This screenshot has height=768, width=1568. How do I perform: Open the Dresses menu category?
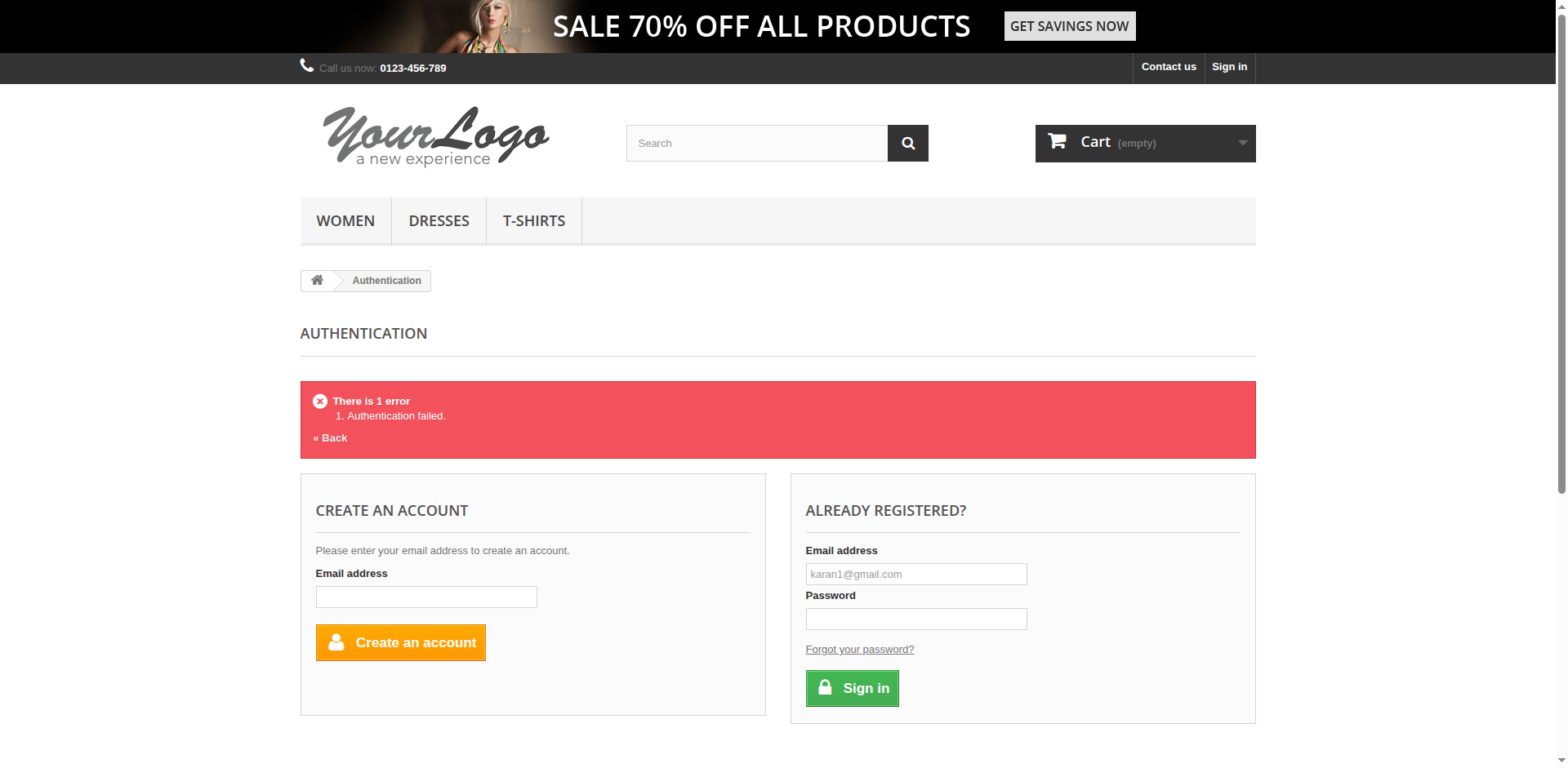(439, 221)
